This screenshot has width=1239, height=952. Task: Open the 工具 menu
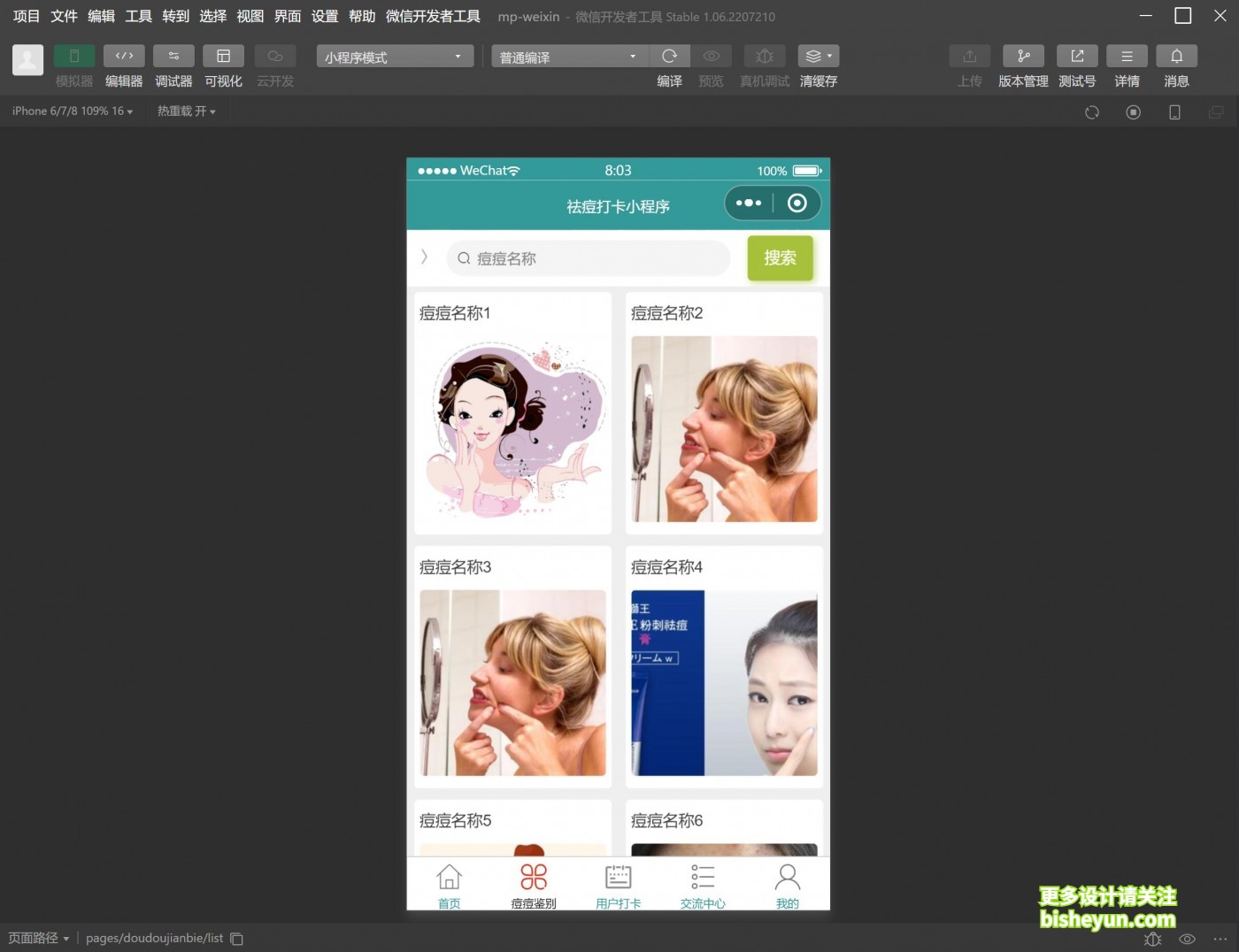point(138,16)
